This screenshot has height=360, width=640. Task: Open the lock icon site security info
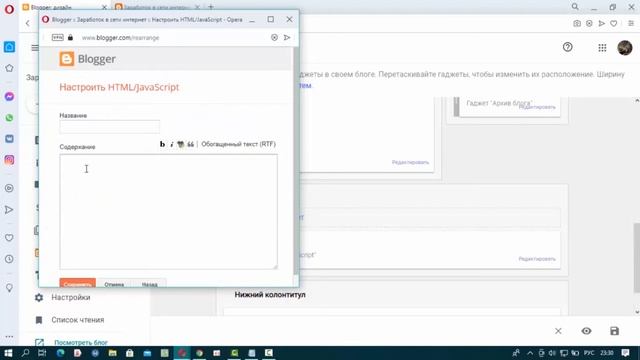pos(70,38)
